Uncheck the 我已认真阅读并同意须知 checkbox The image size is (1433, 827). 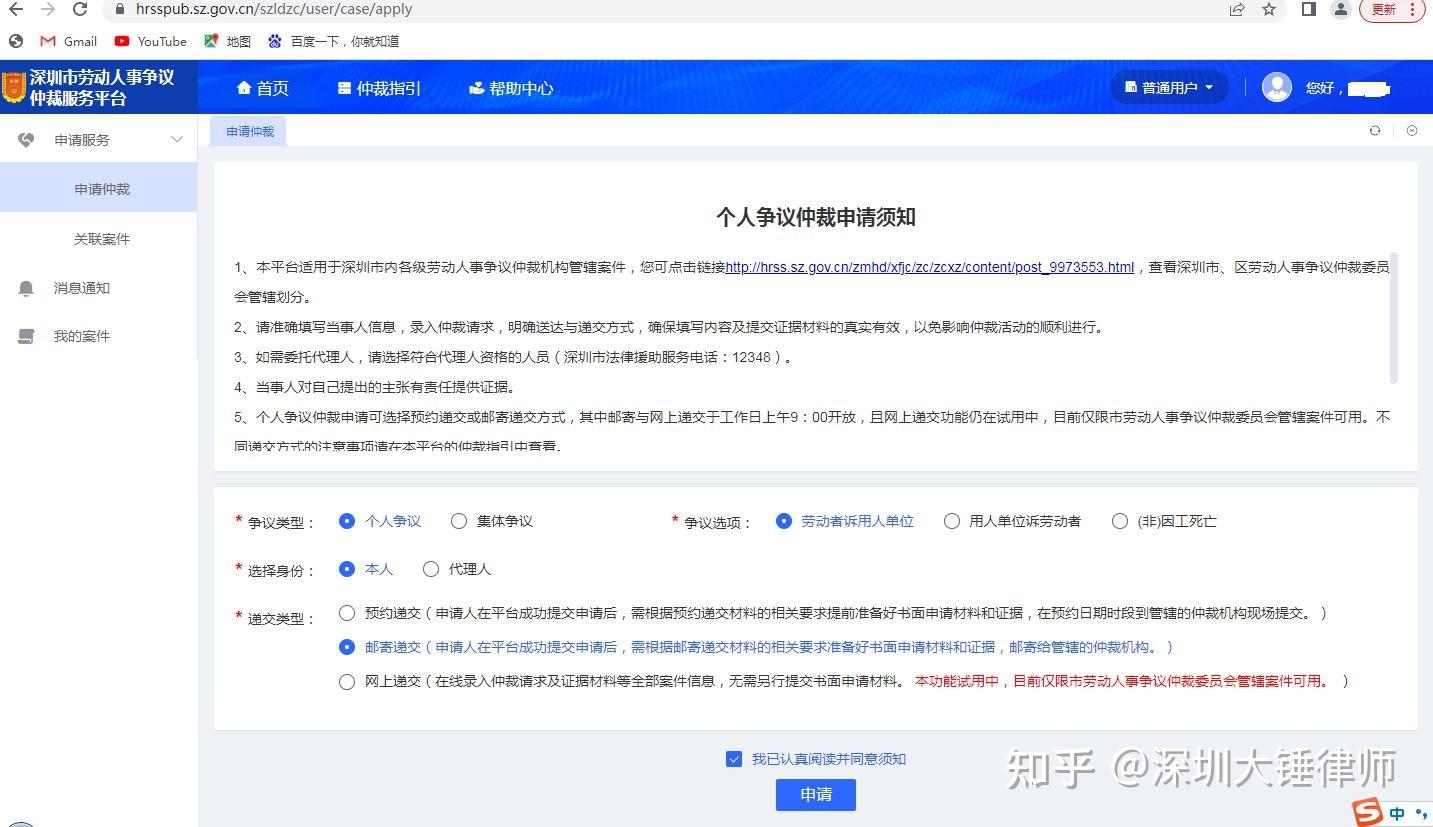click(734, 759)
